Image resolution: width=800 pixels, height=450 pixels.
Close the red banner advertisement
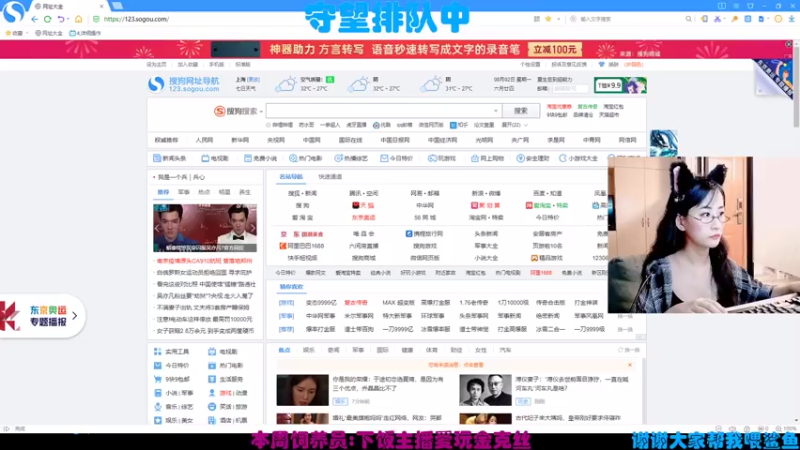click(x=789, y=44)
